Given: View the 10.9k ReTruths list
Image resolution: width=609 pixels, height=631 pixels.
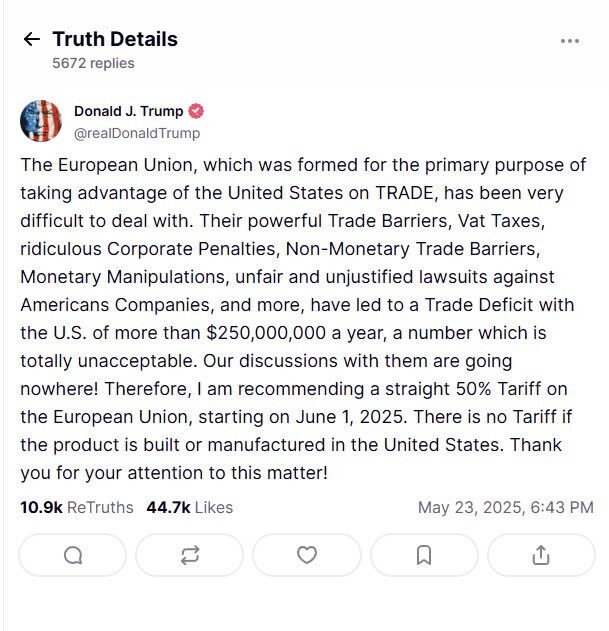Looking at the screenshot, I should [76, 508].
